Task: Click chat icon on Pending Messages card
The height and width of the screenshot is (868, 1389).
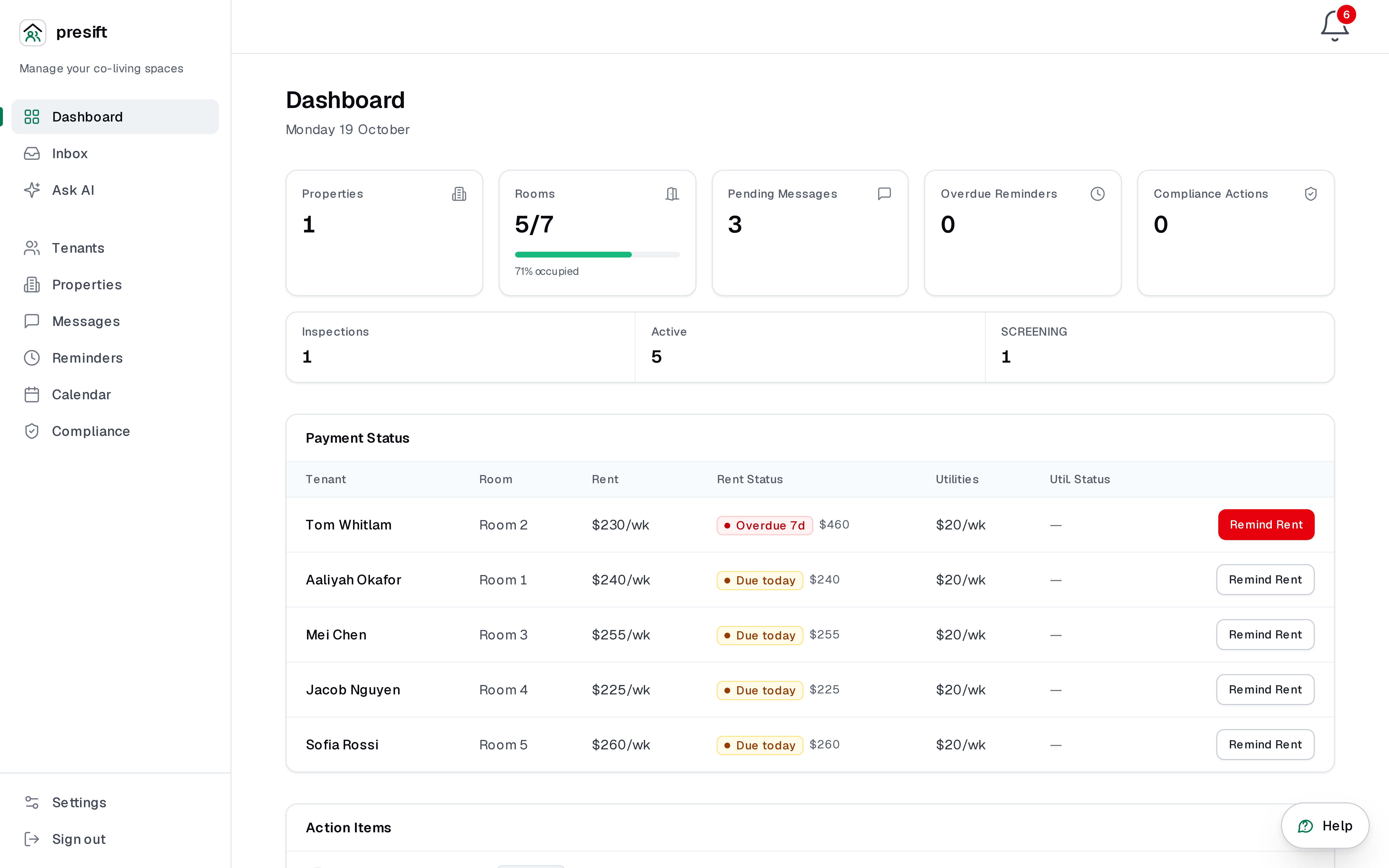Action: [885, 194]
